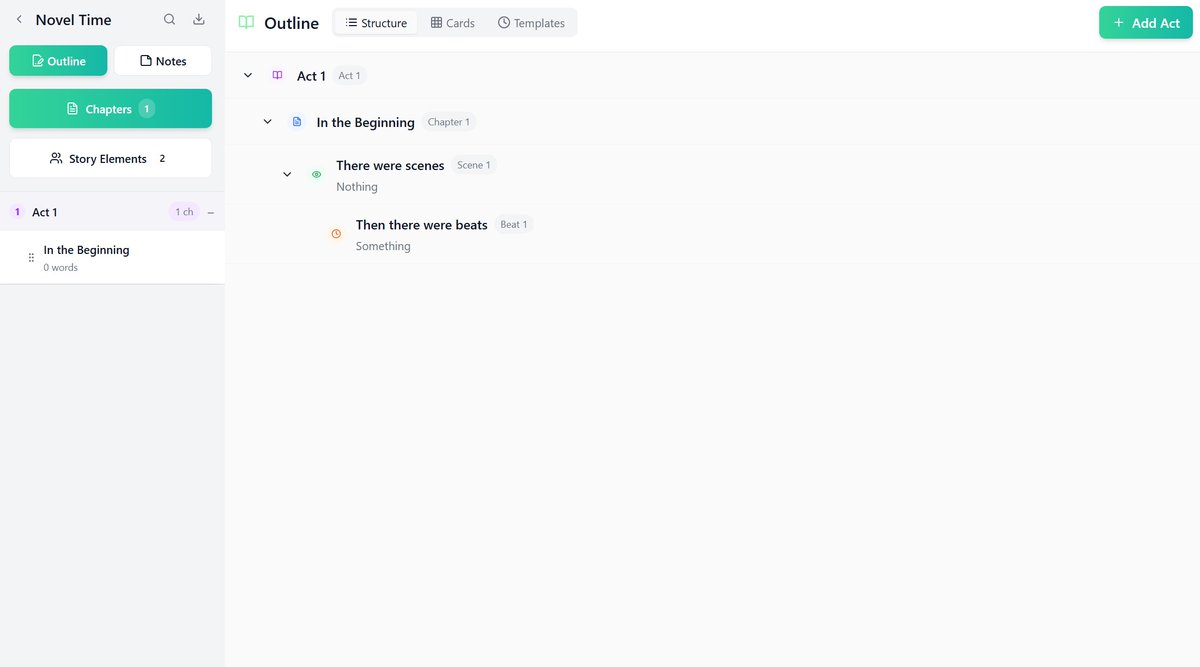Switch to the Cards view tab

point(453,23)
